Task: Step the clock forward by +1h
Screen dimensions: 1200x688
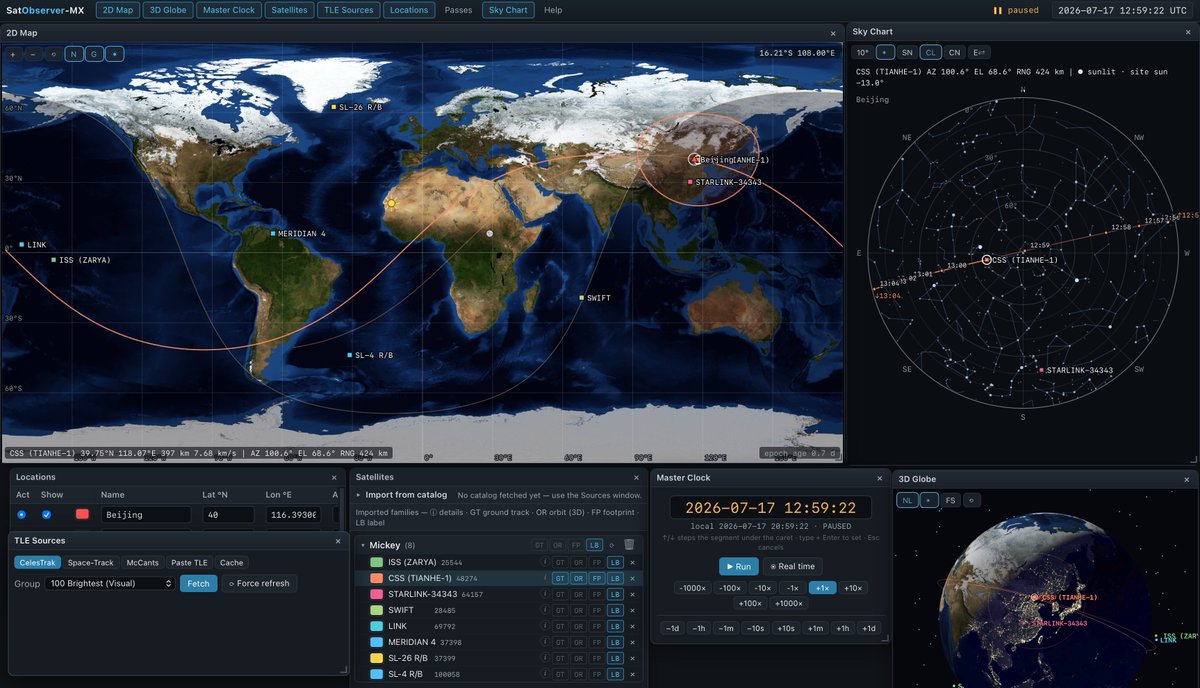Action: pyautogui.click(x=844, y=628)
